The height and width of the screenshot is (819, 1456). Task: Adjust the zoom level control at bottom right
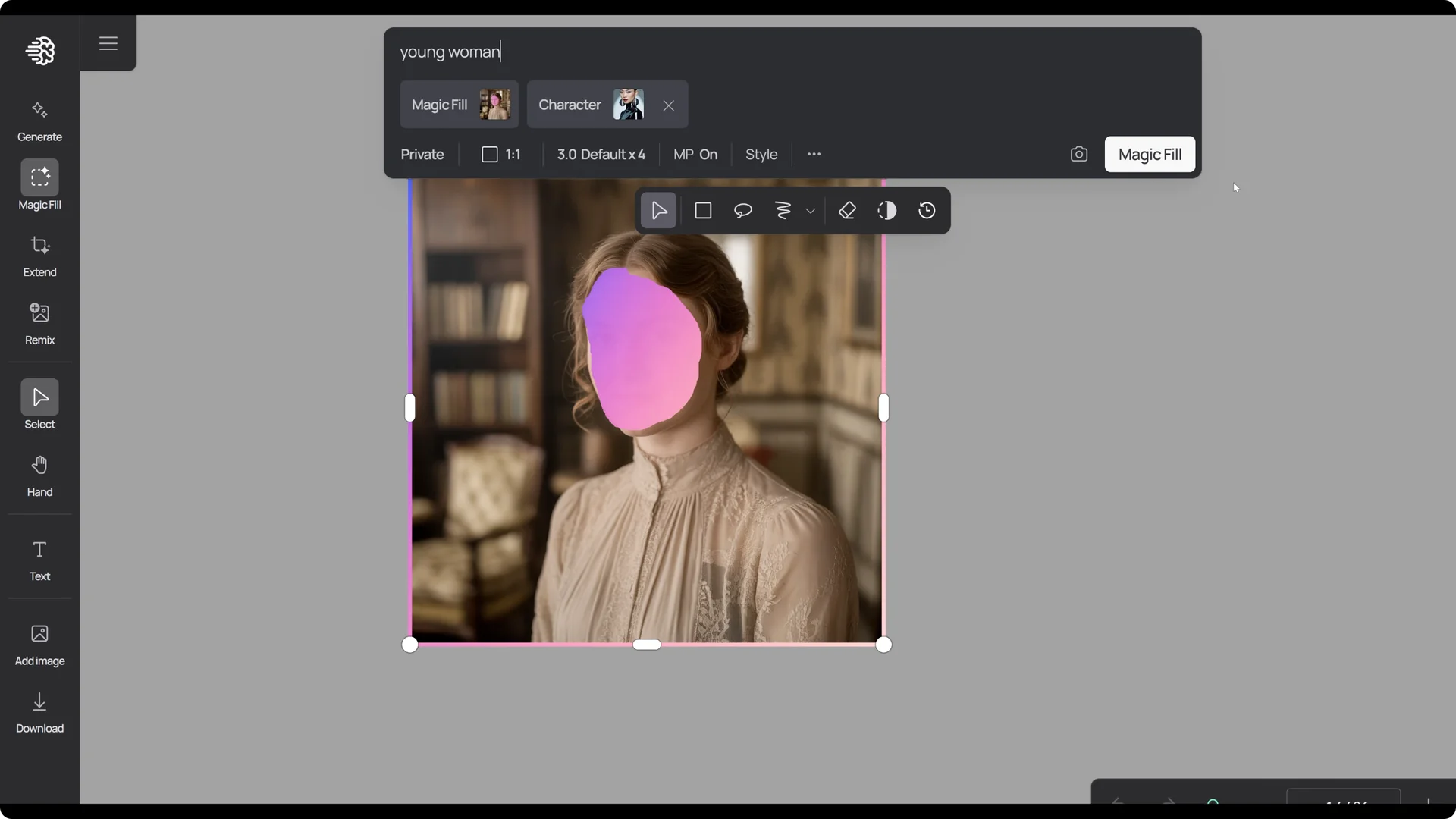click(x=1342, y=802)
